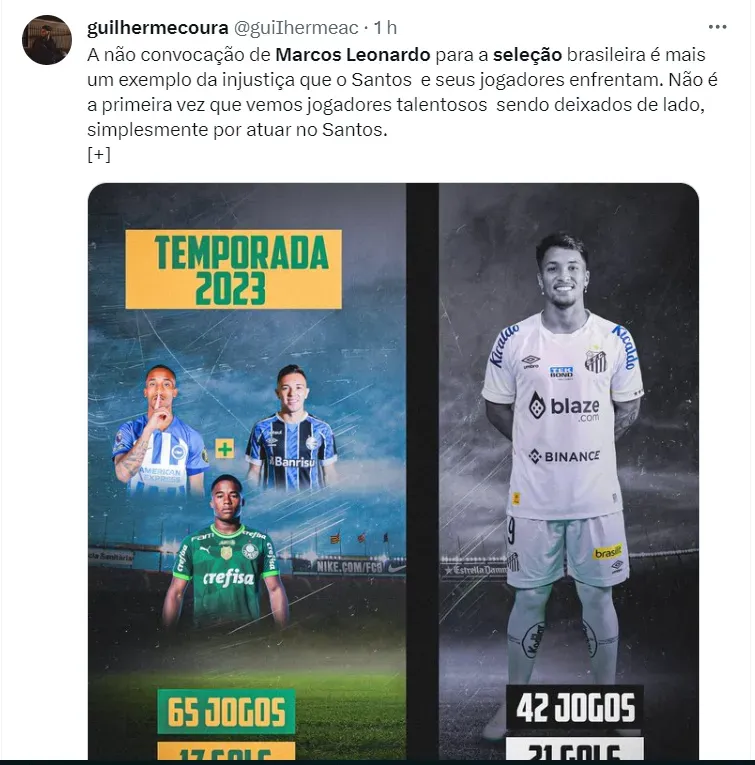
Task: Click the 65 JOGOS green label
Action: point(226,712)
